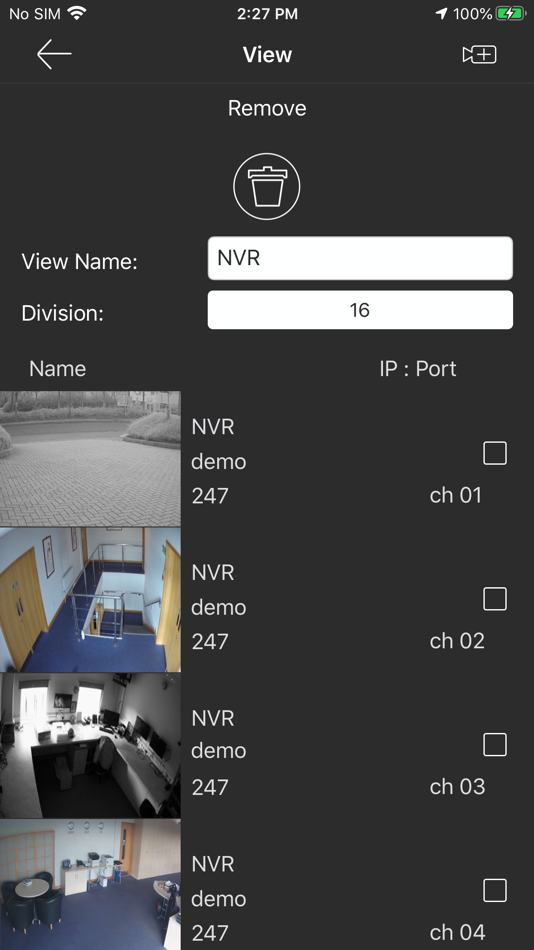Select the ch 02 stairwell camera thumbnail

(x=90, y=600)
